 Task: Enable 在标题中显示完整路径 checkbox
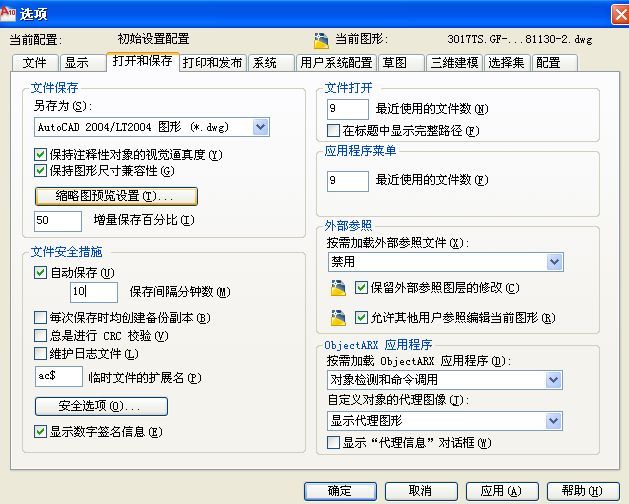pos(334,130)
